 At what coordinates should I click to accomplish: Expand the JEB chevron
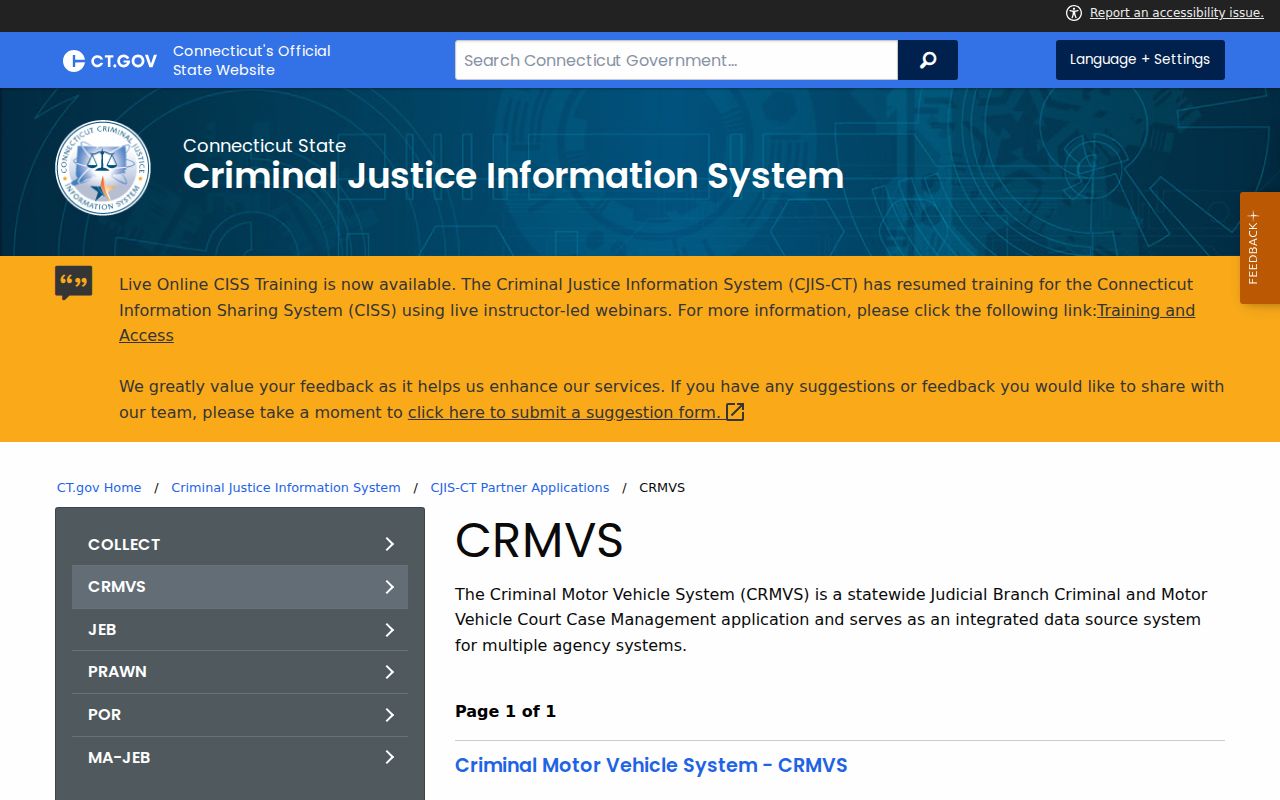[x=390, y=630]
